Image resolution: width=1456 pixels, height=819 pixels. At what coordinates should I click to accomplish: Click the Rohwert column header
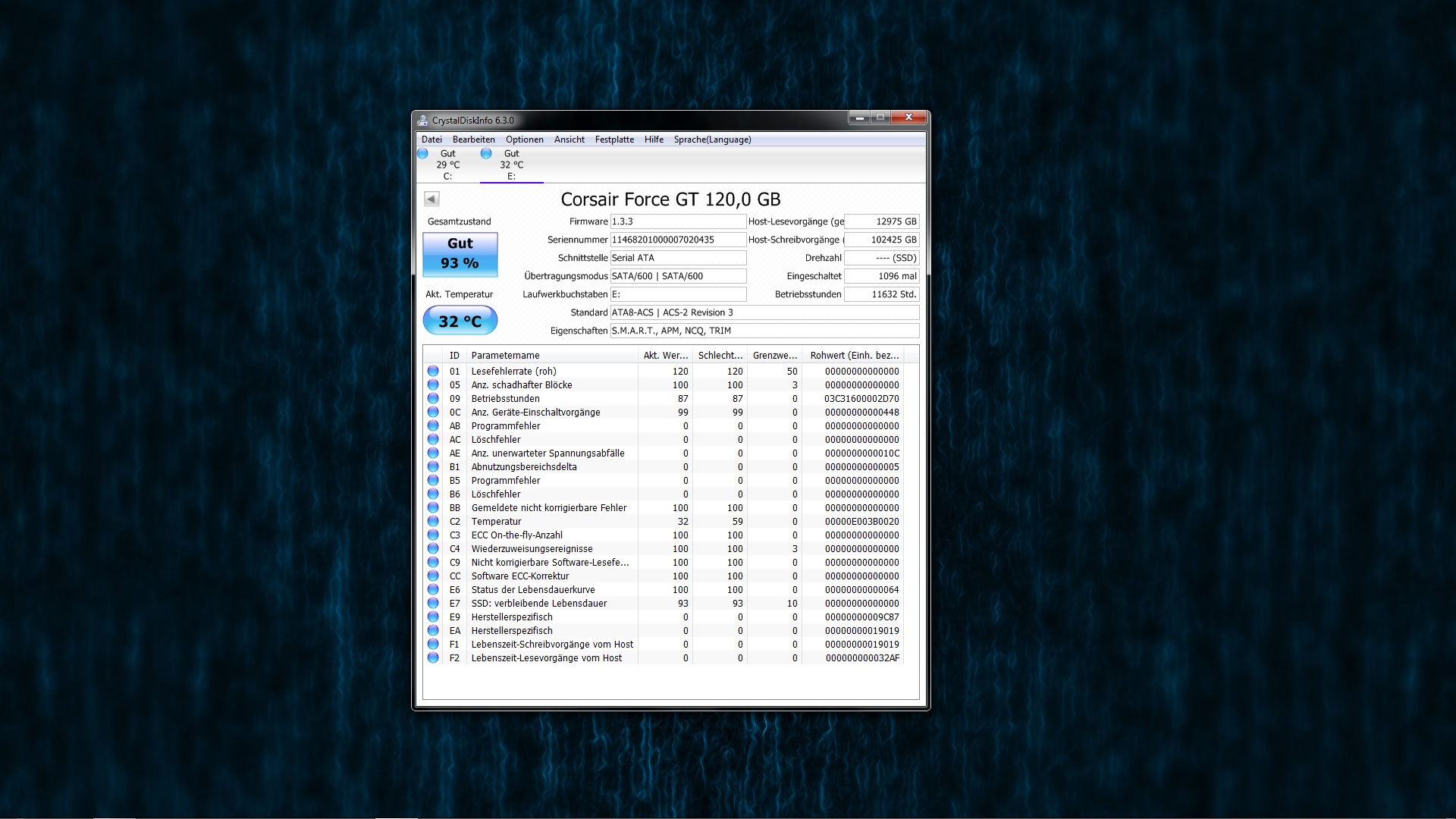(854, 355)
